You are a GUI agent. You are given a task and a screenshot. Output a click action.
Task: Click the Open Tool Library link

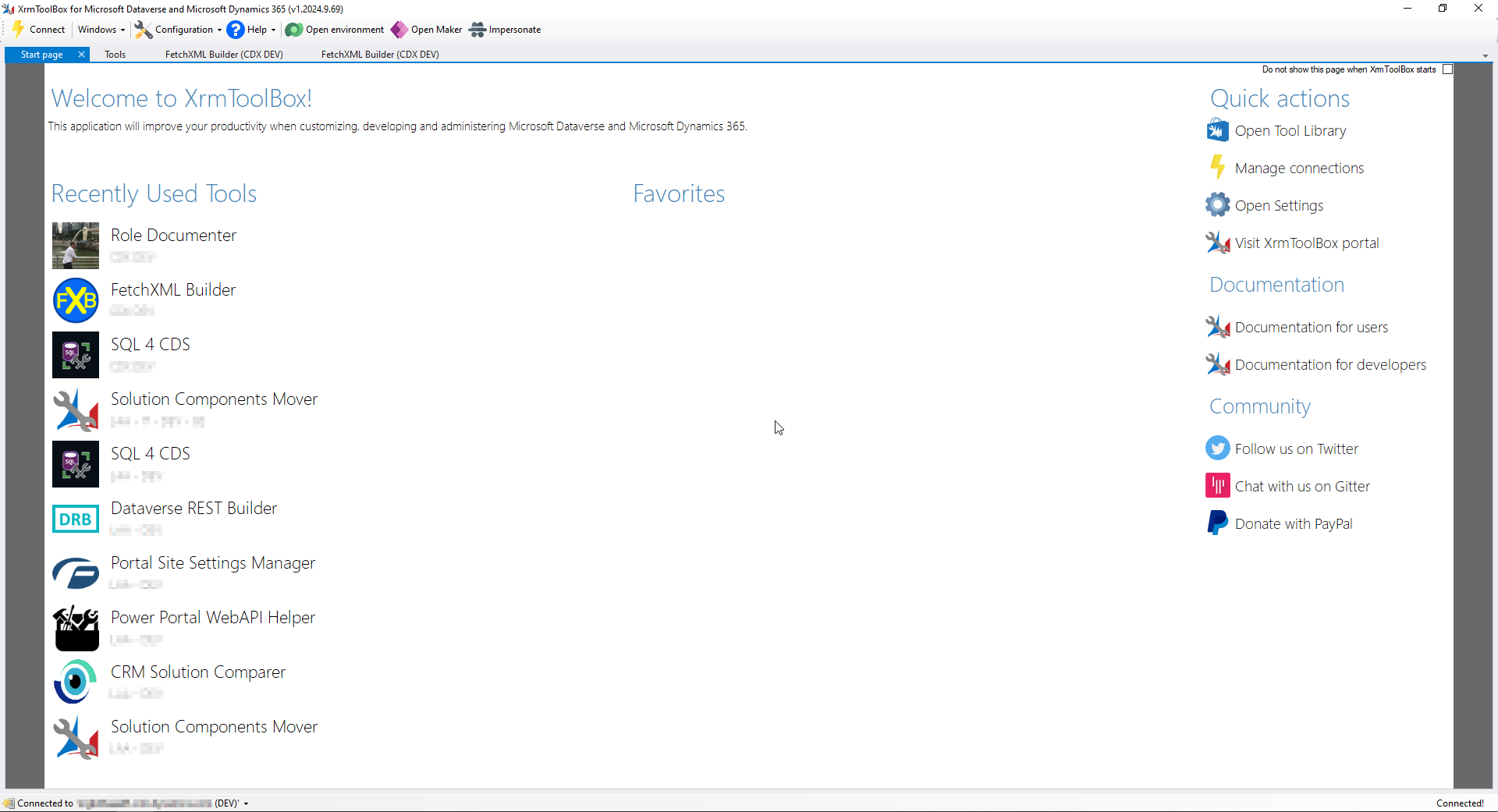pyautogui.click(x=1290, y=131)
